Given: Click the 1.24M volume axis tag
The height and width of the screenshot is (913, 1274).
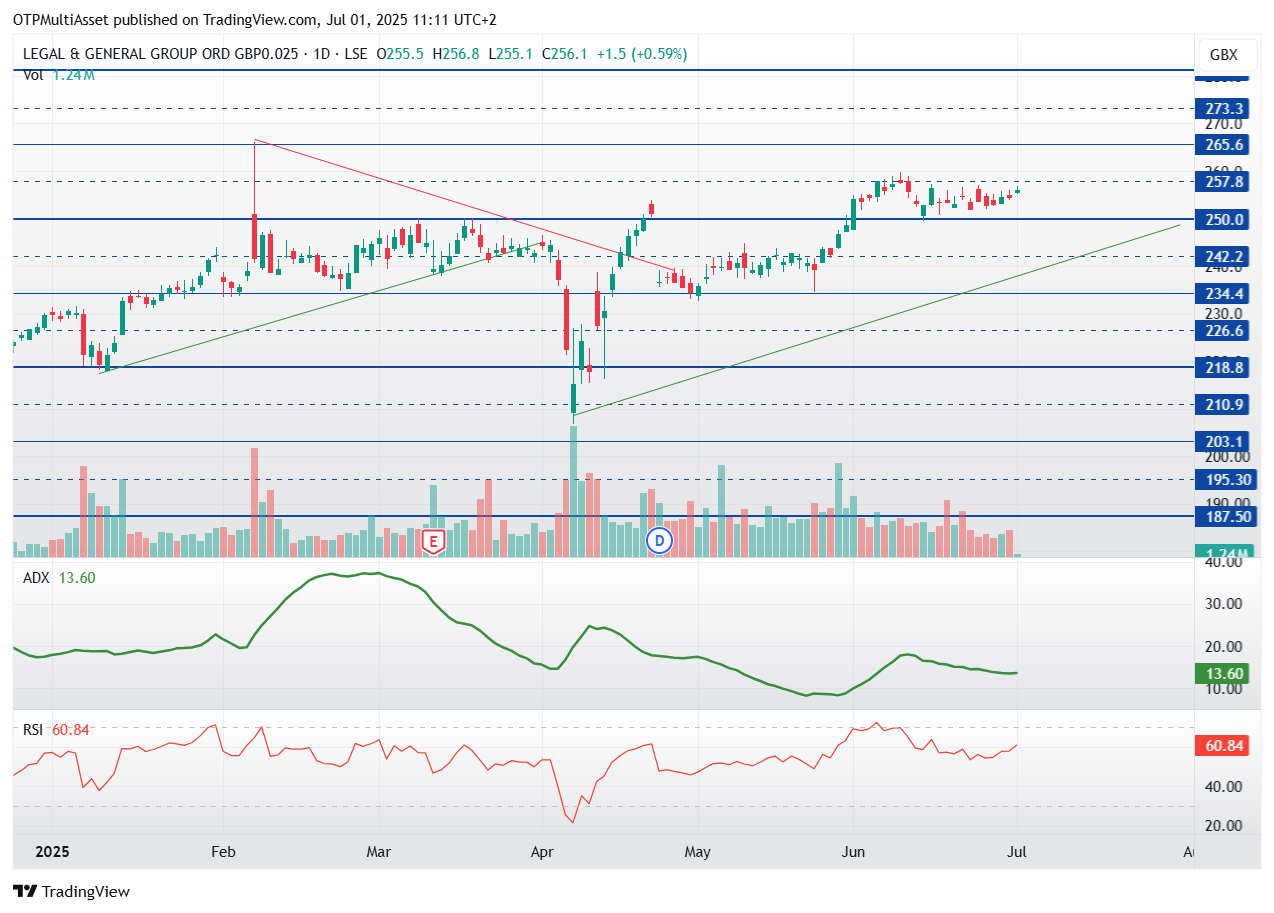Looking at the screenshot, I should pyautogui.click(x=1224, y=552).
